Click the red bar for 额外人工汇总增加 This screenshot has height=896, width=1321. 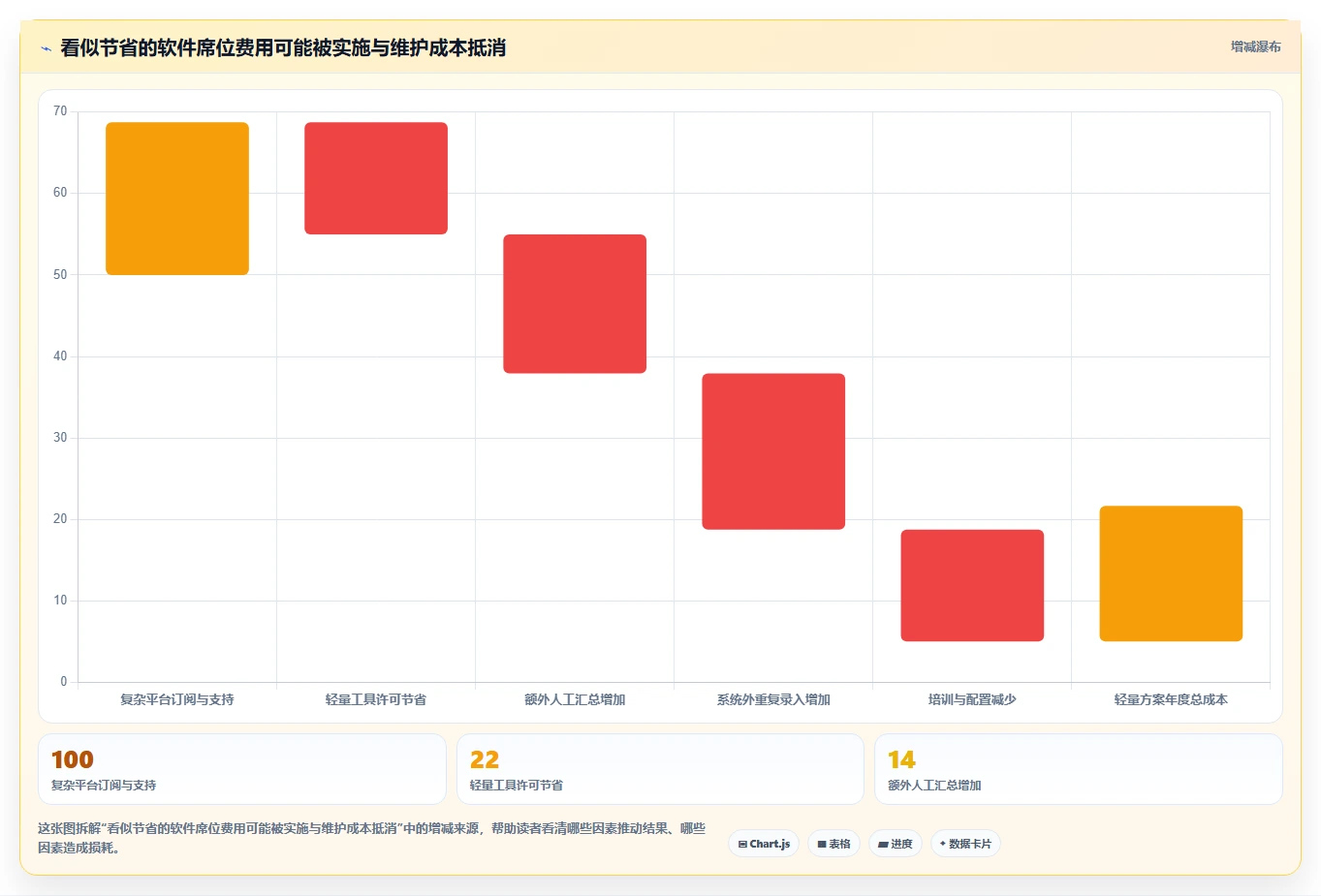tap(575, 304)
